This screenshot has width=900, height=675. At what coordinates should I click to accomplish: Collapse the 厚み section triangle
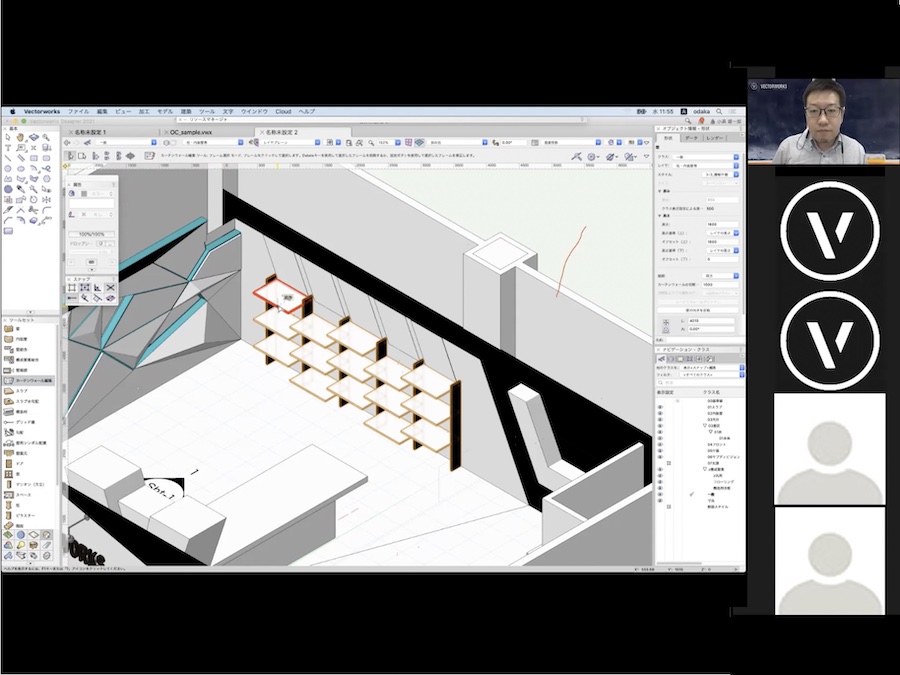(660, 191)
